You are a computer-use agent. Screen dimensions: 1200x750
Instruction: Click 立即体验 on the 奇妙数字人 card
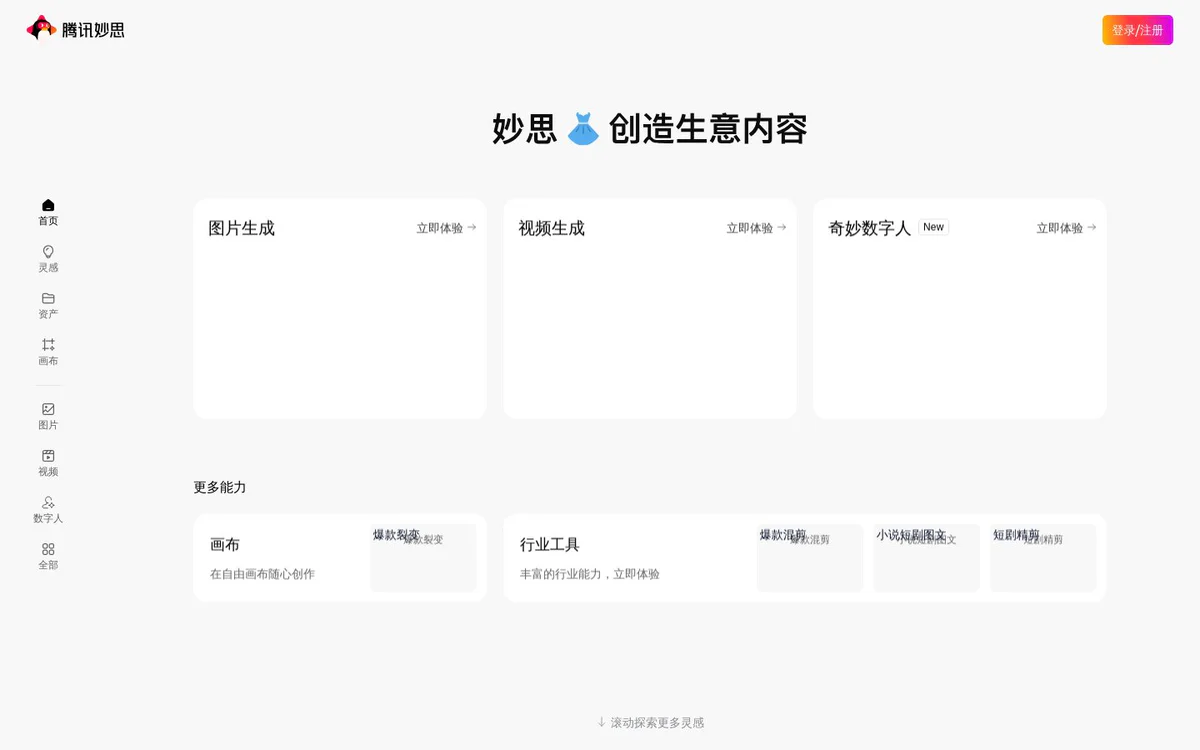coord(1066,228)
